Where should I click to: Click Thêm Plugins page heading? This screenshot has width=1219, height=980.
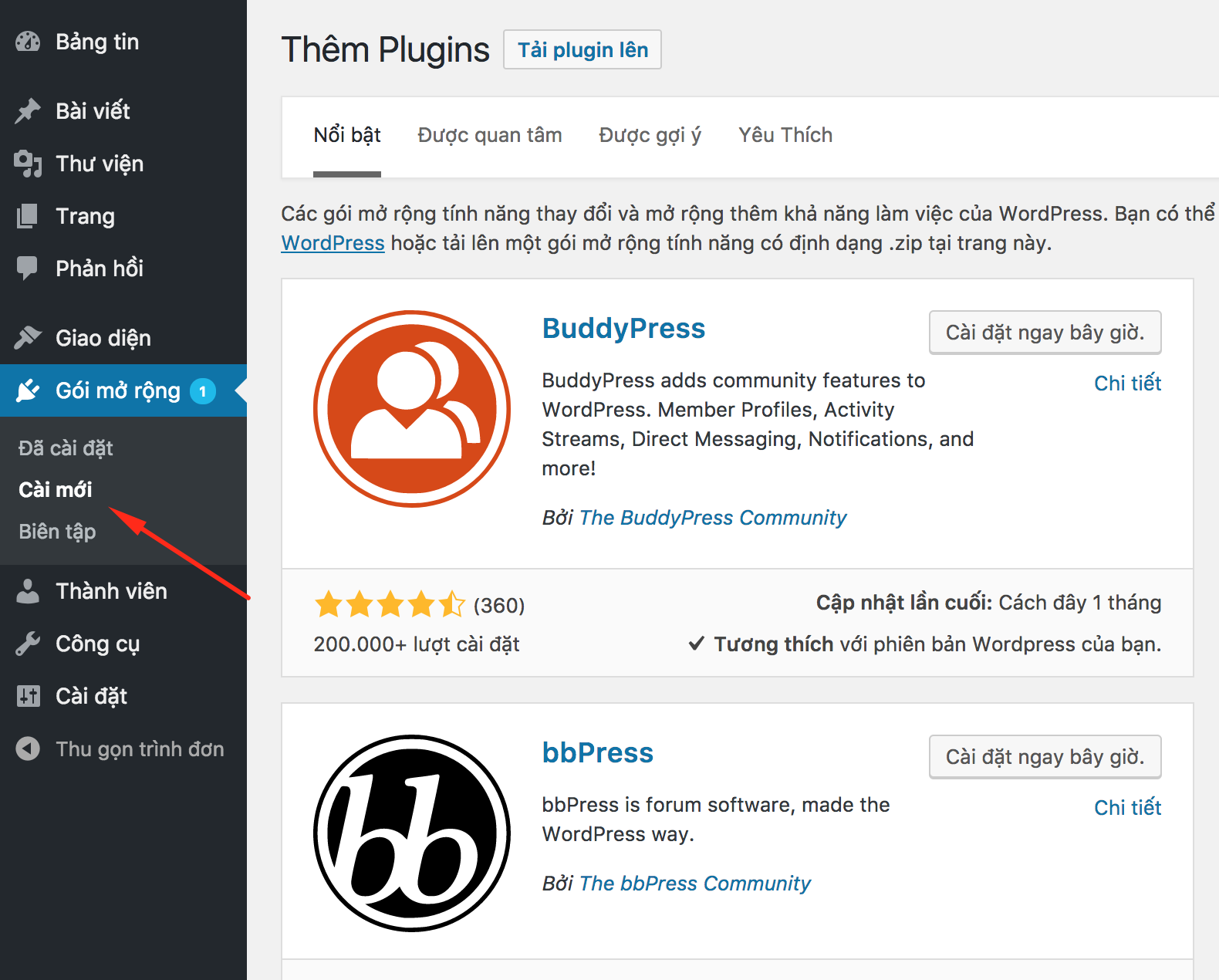[x=385, y=50]
